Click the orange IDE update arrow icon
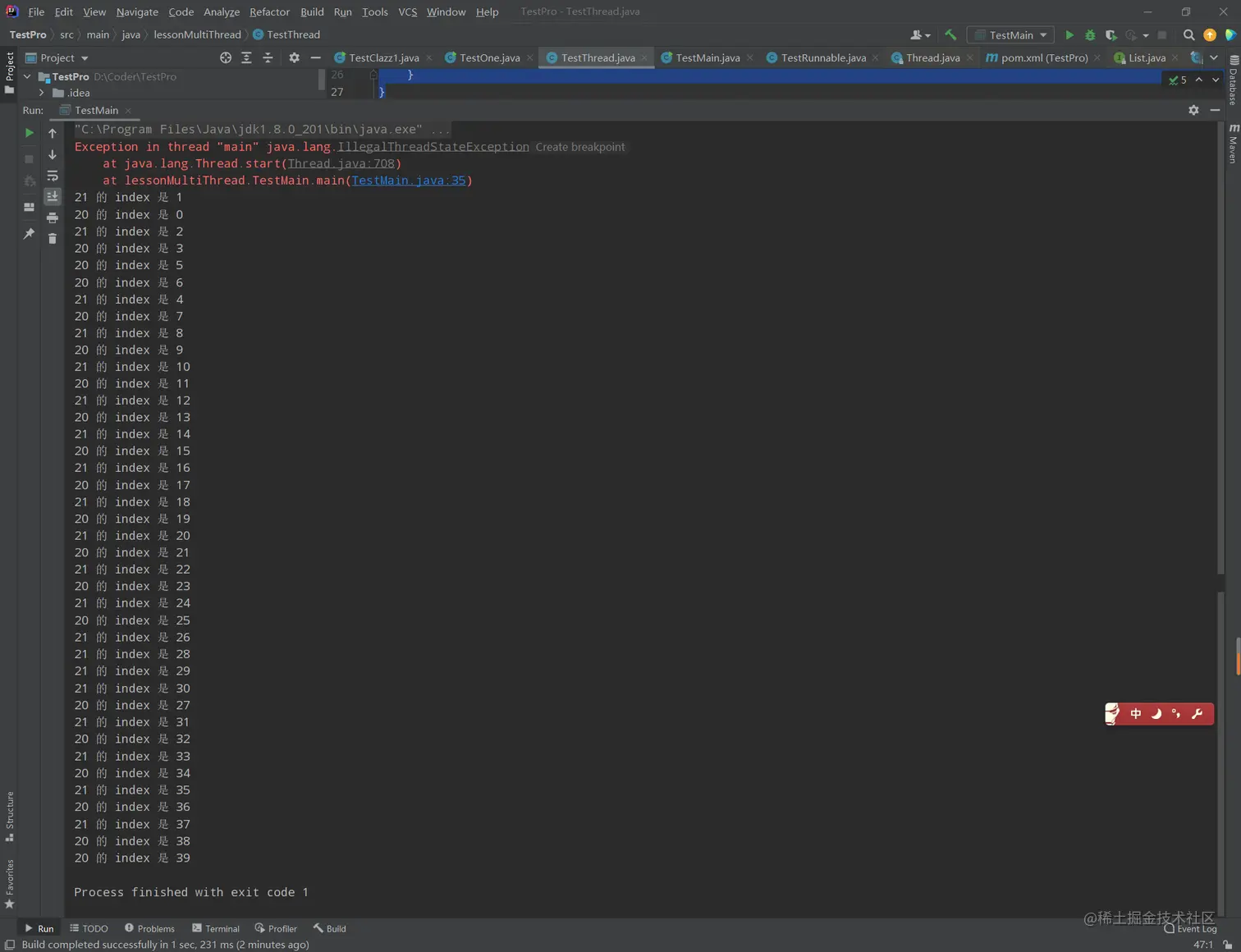Image resolution: width=1241 pixels, height=952 pixels. coord(1210,35)
